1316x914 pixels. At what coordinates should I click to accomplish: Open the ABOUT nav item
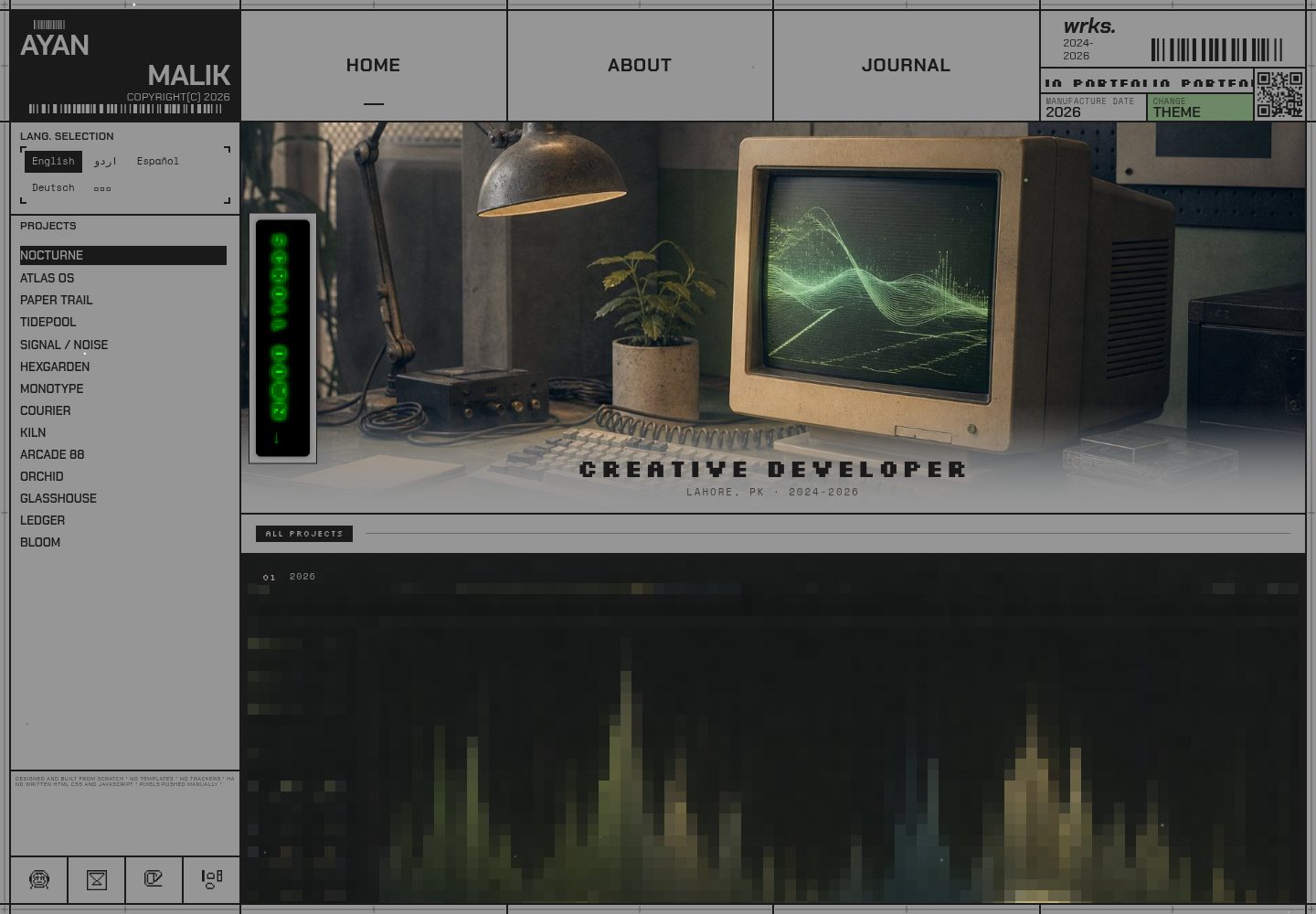pyautogui.click(x=640, y=66)
